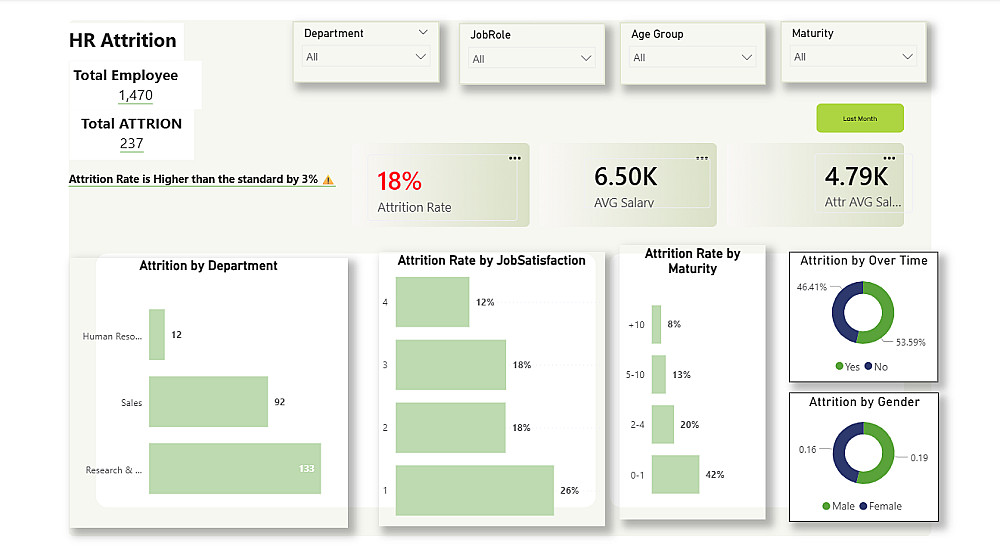Click the navy No legend marker
Image resolution: width=1000 pixels, height=558 pixels.
pos(868,367)
